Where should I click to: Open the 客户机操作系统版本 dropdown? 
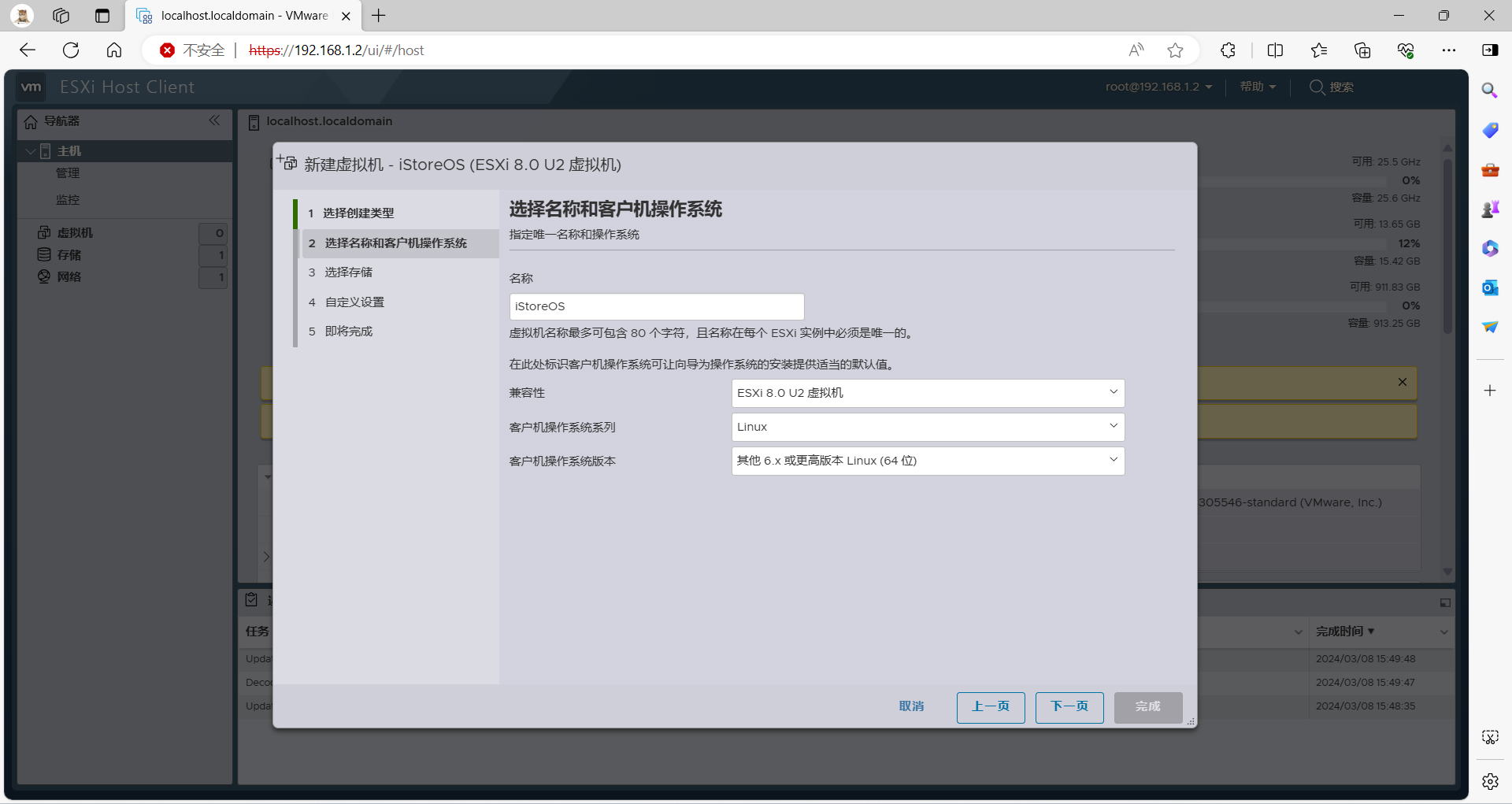tap(928, 461)
